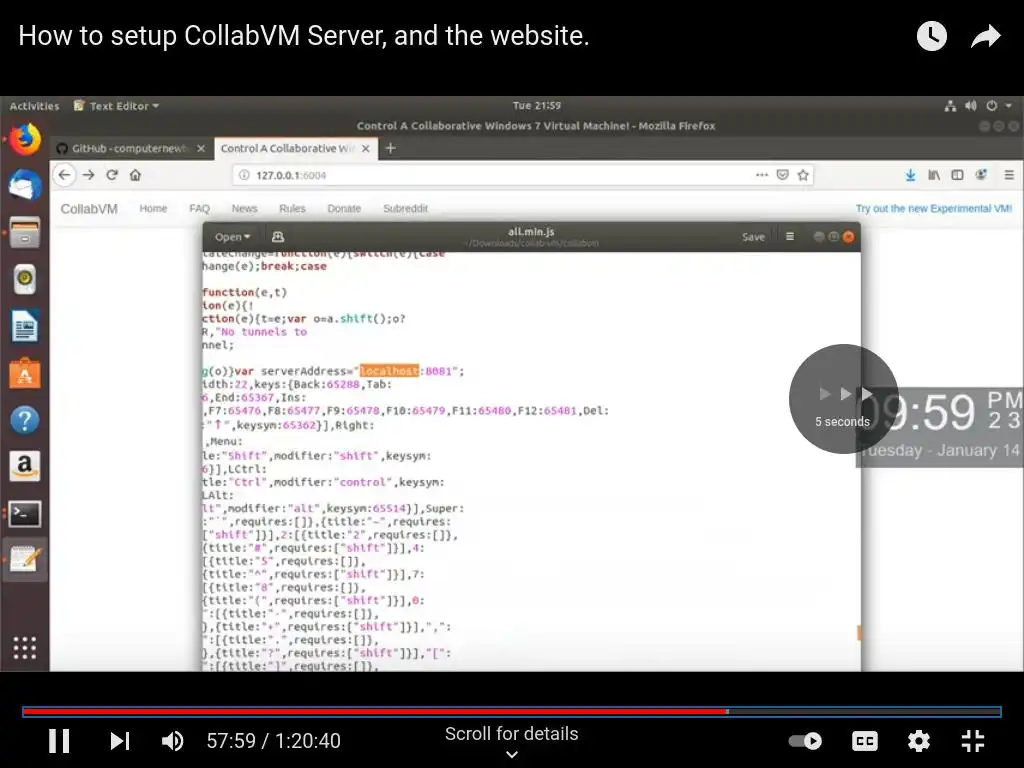1024x768 pixels.
Task: Select the Text Editor icon in the dock
Action: (x=25, y=560)
